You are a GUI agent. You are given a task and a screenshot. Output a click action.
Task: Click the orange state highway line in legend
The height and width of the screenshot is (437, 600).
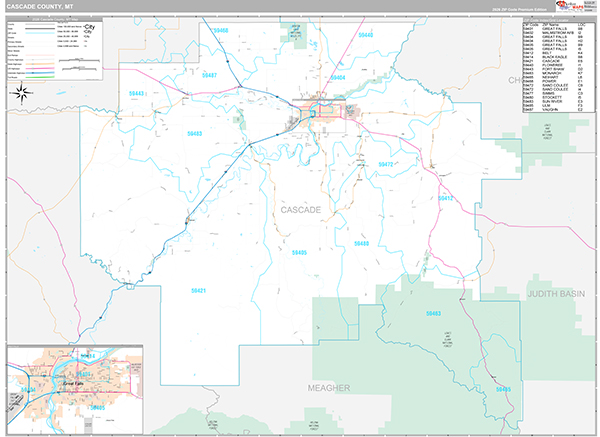tap(40, 64)
